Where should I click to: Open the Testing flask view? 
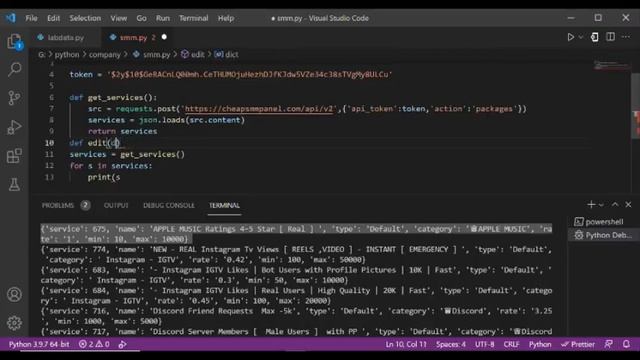click(x=14, y=184)
